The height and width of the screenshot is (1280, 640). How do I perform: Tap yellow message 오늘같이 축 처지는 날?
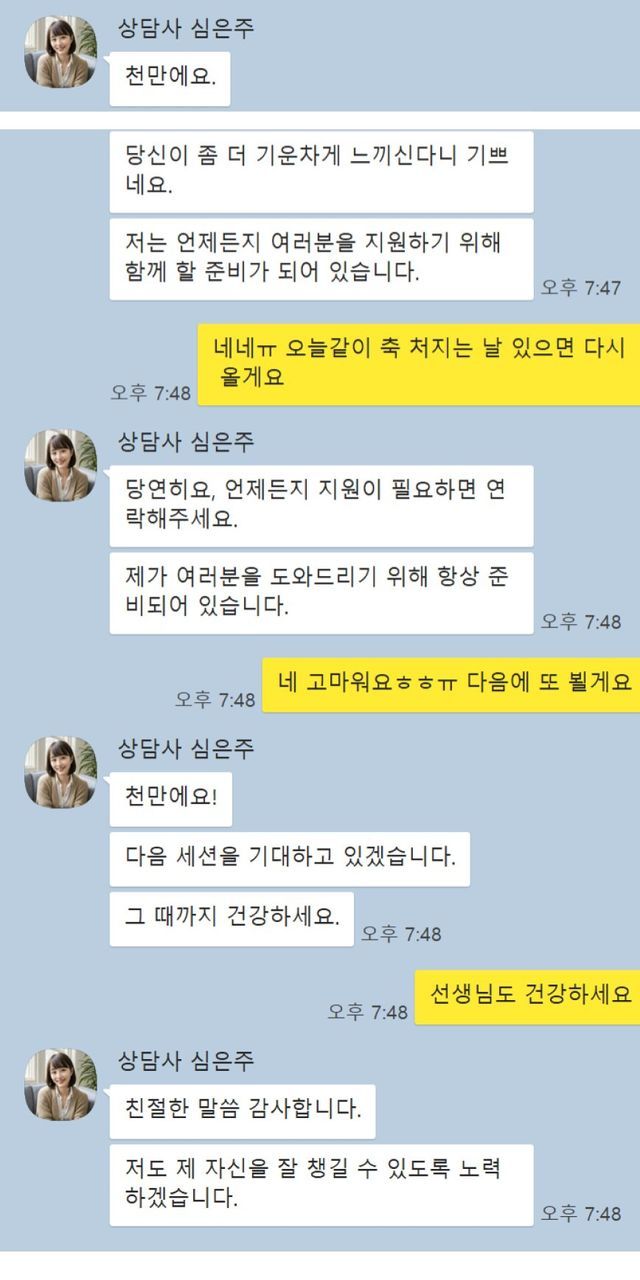click(418, 364)
